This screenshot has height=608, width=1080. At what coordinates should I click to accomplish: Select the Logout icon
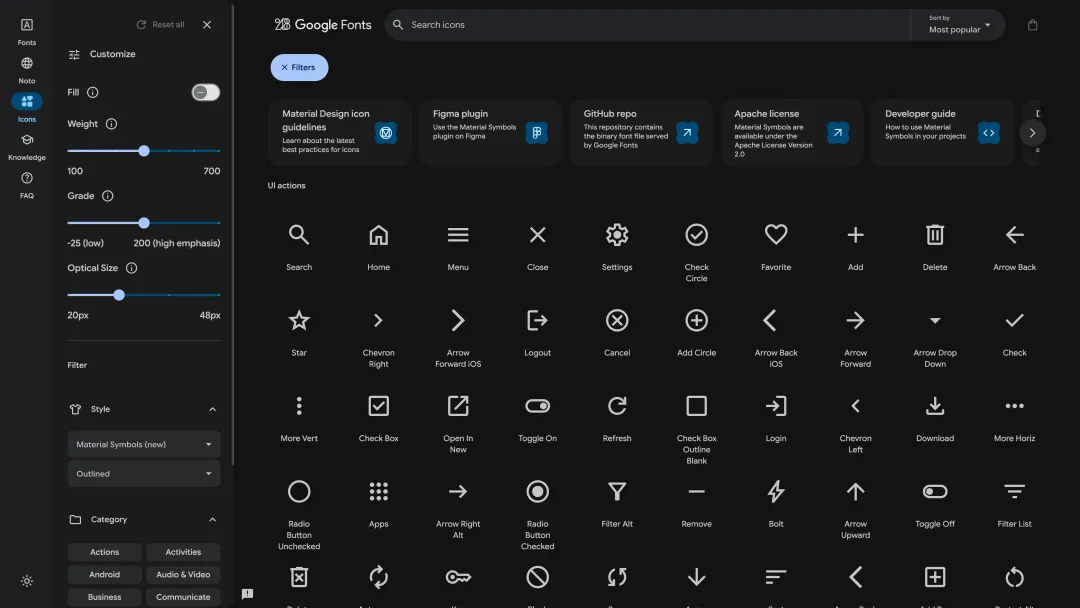(537, 320)
